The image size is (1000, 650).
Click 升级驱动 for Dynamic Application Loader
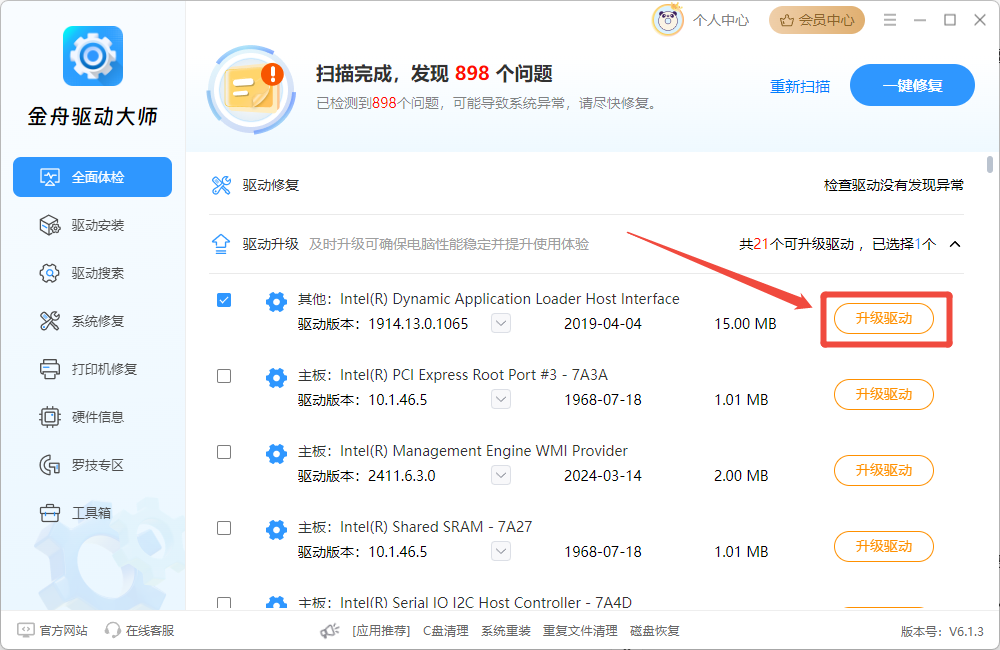(x=884, y=318)
